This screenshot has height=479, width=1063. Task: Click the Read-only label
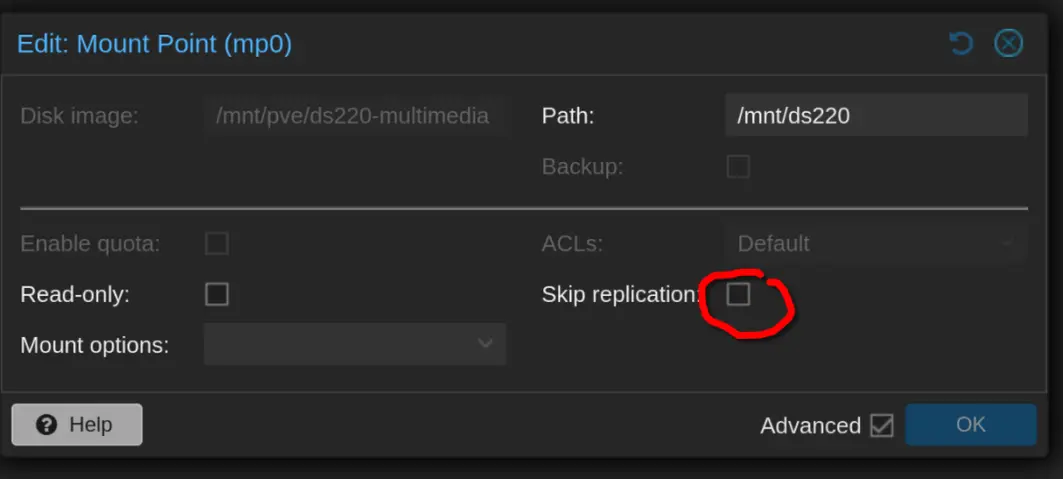click(75, 295)
